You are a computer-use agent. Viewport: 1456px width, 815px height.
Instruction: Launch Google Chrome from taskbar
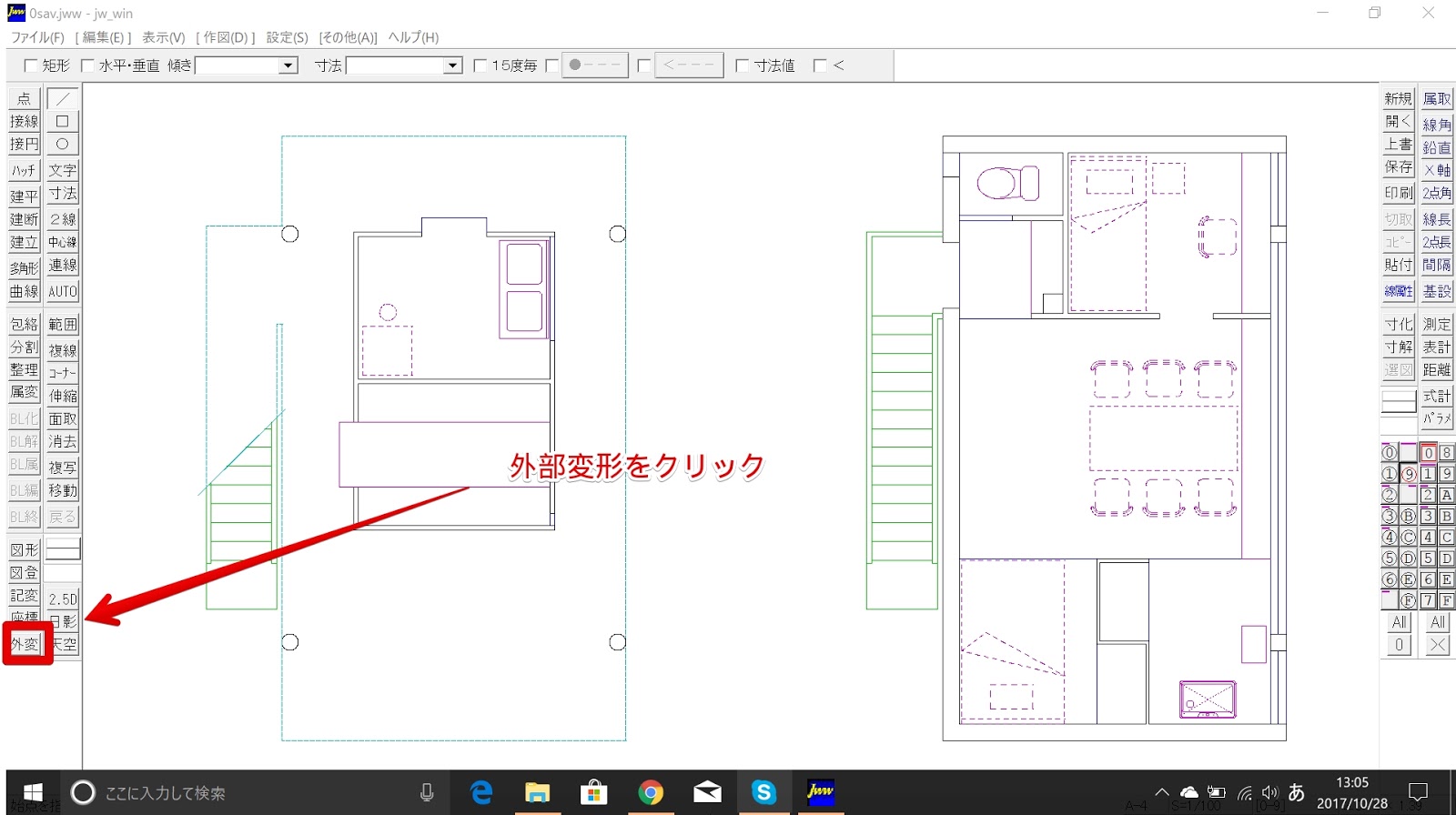(650, 792)
